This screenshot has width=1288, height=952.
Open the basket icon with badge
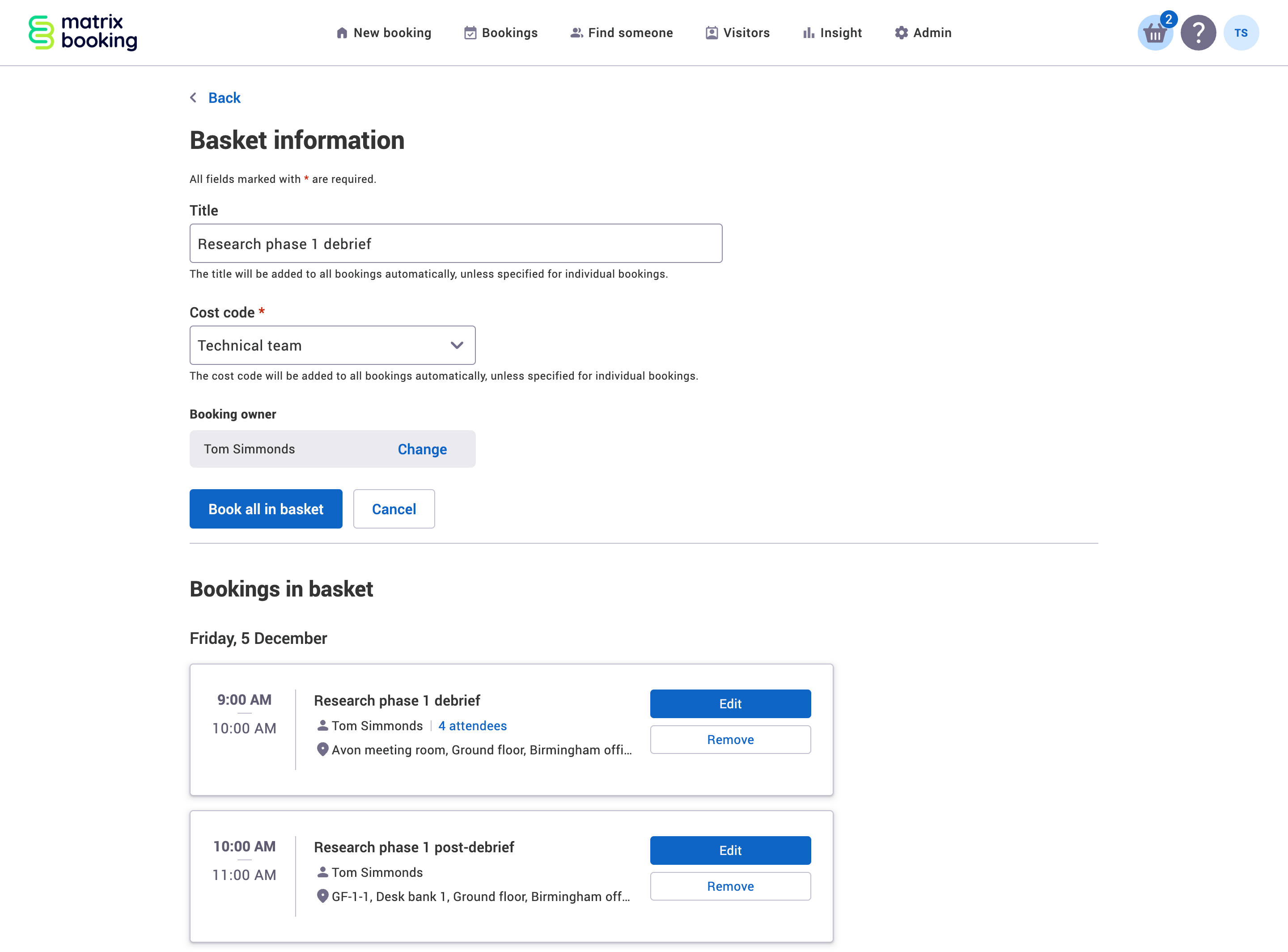(1155, 33)
